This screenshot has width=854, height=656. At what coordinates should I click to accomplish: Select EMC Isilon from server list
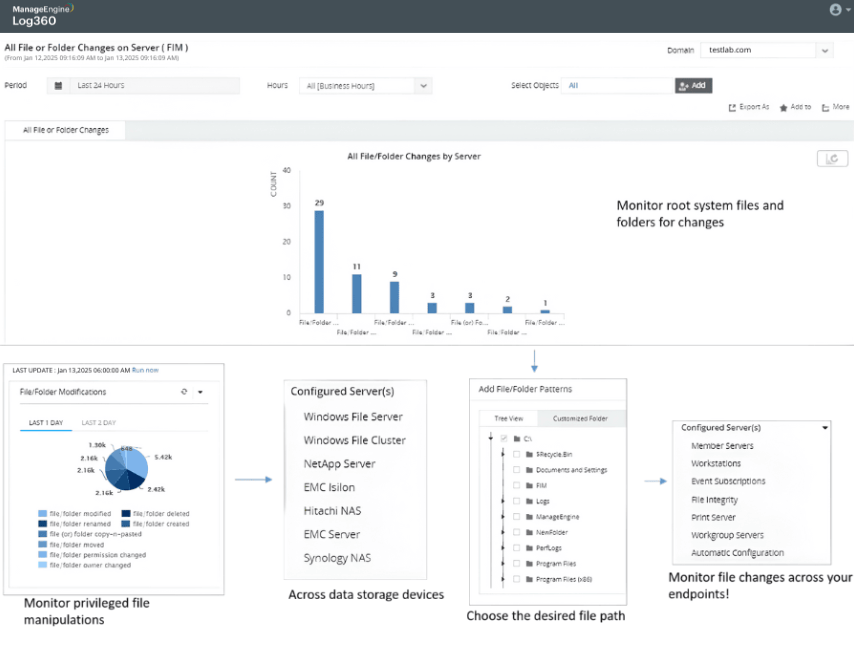coord(329,488)
